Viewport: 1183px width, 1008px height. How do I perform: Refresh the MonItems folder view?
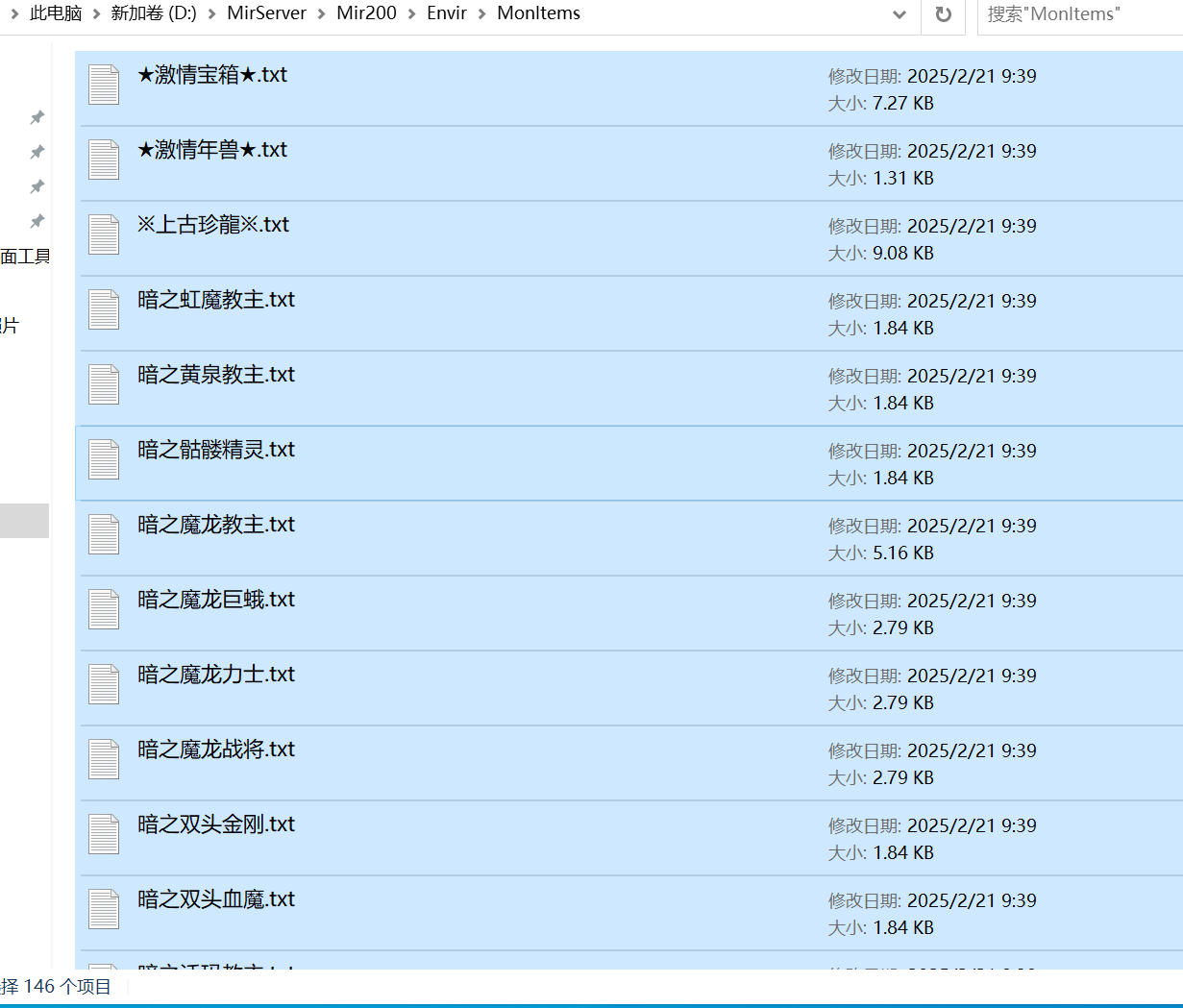(944, 14)
